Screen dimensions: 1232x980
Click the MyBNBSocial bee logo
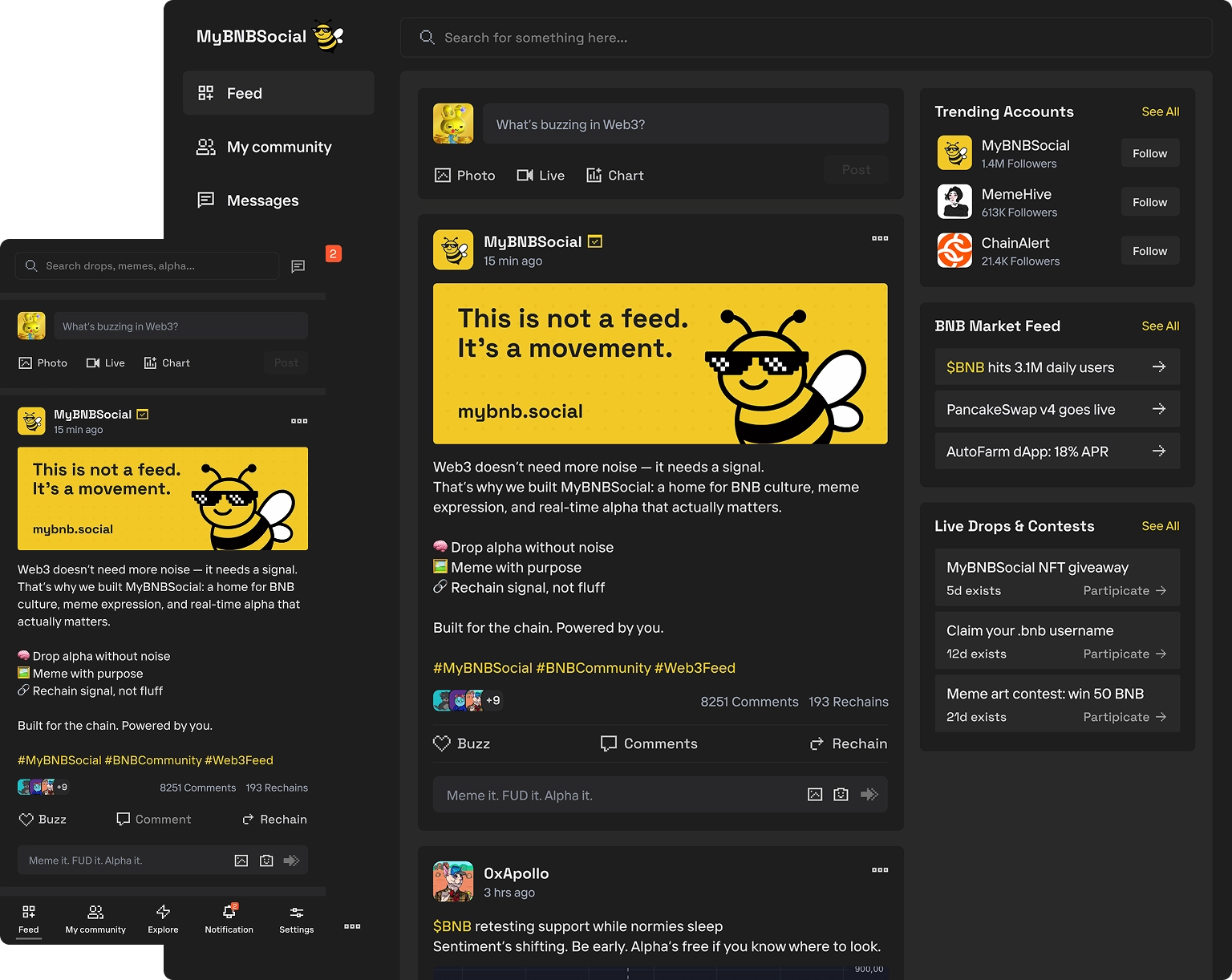(328, 35)
